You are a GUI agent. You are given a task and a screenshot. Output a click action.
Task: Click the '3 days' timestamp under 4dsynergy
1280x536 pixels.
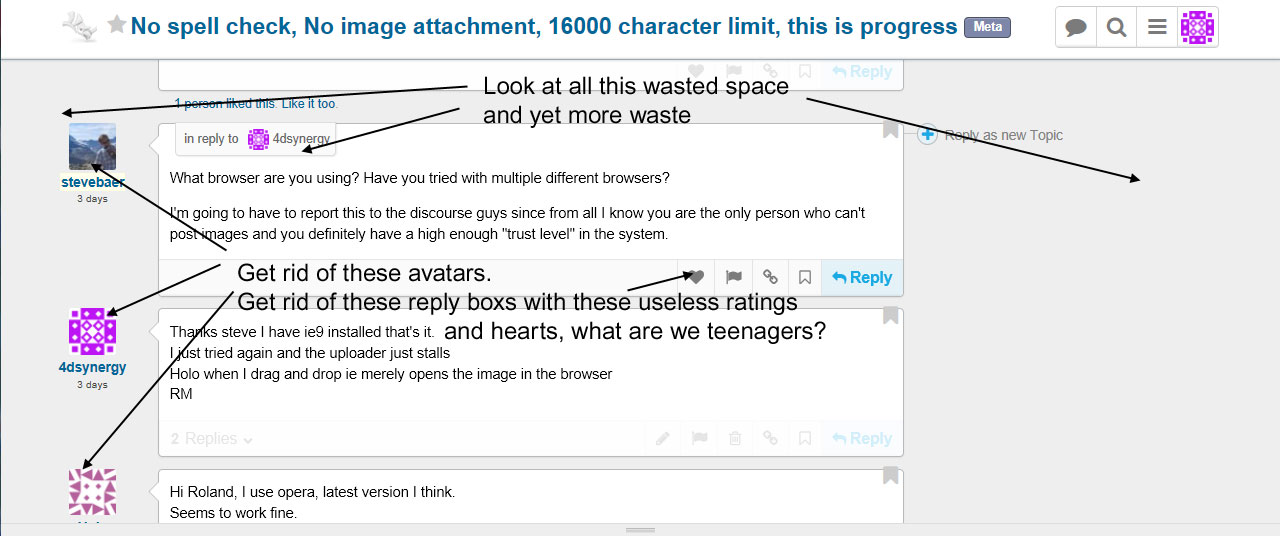[92, 384]
